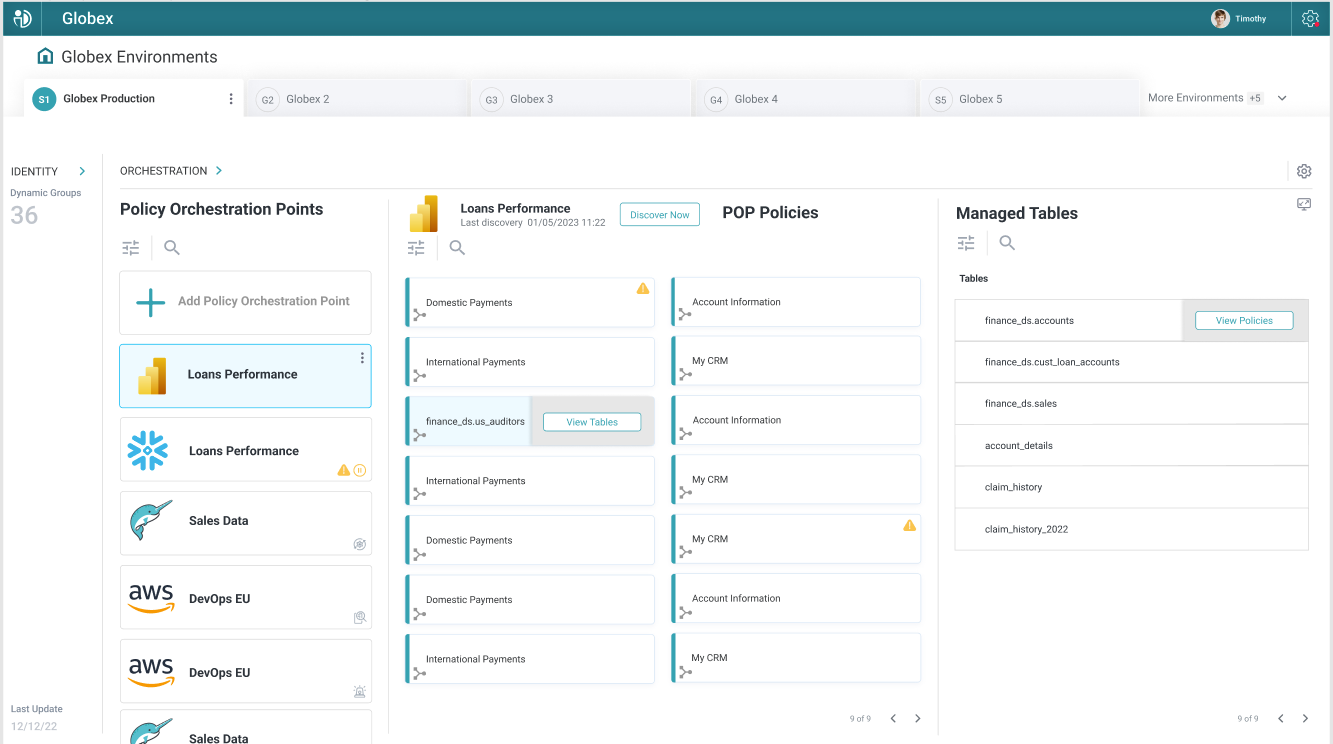The image size is (1333, 744).
Task: Click View Policies for finance_ds.accounts
Action: coord(1244,321)
